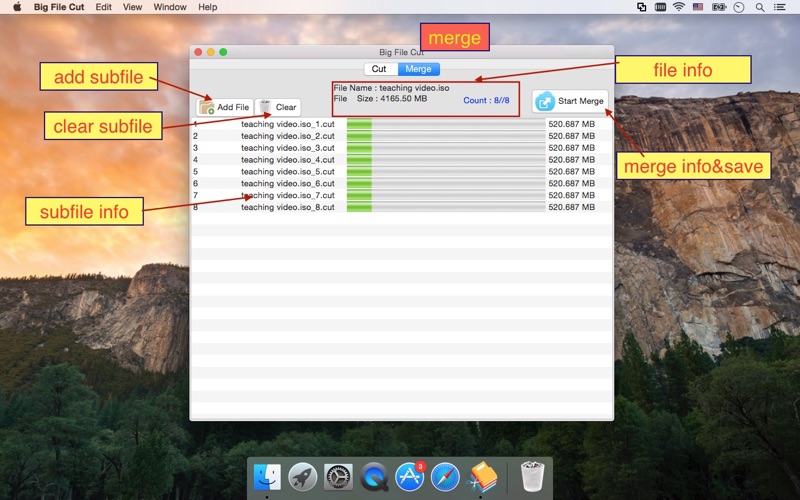The height and width of the screenshot is (500, 800).
Task: Click the File Size 4165.50 MB text
Action: click(380, 98)
